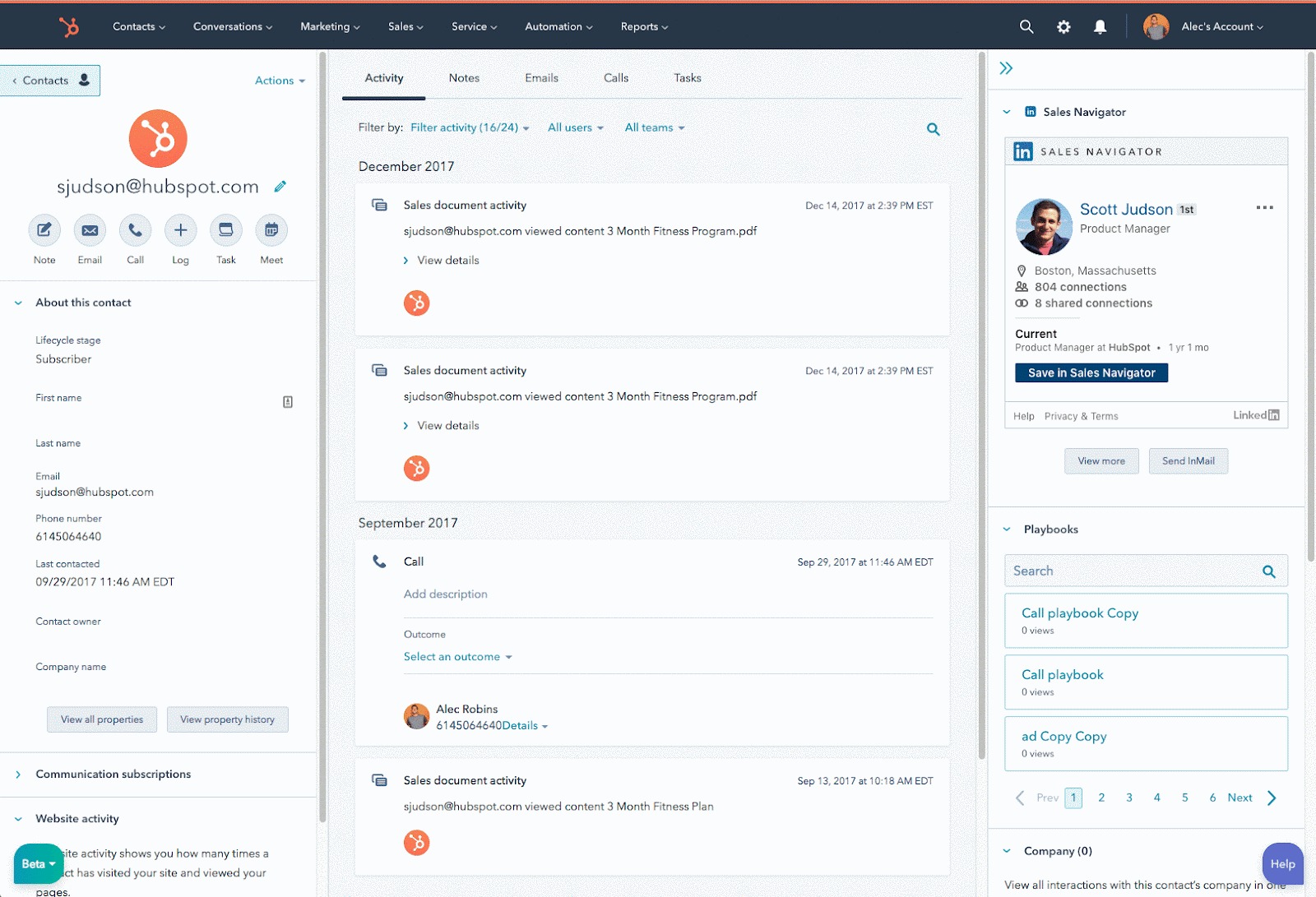1316x897 pixels.
Task: Open the Select an outcome dropdown
Action: tap(457, 656)
